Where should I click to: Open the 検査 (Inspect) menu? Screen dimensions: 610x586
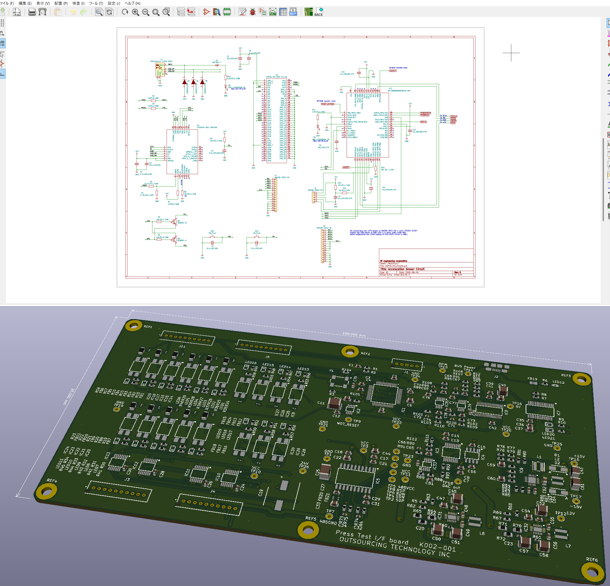(x=78, y=3)
